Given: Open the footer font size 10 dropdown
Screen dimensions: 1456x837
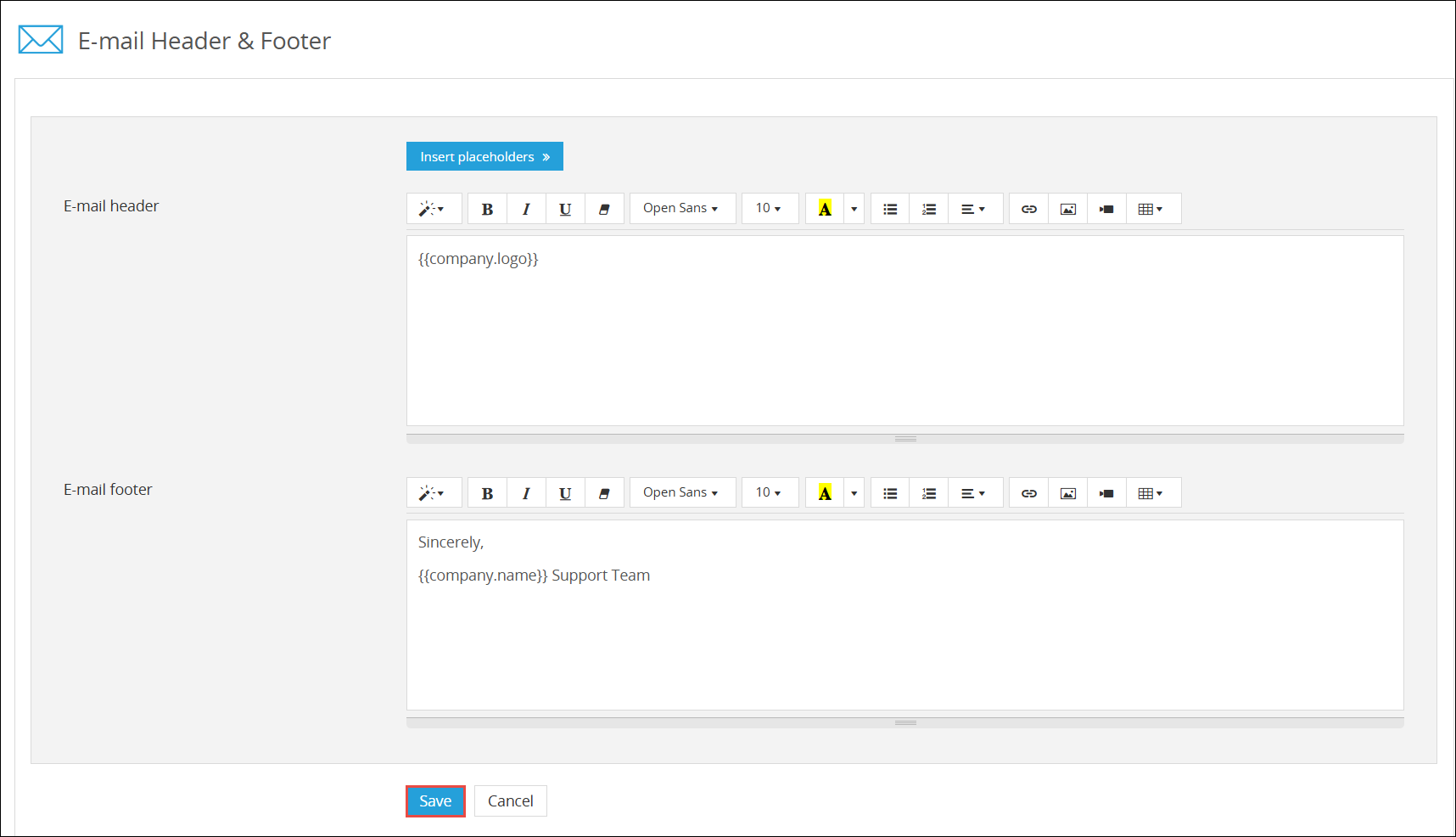Looking at the screenshot, I should point(770,493).
